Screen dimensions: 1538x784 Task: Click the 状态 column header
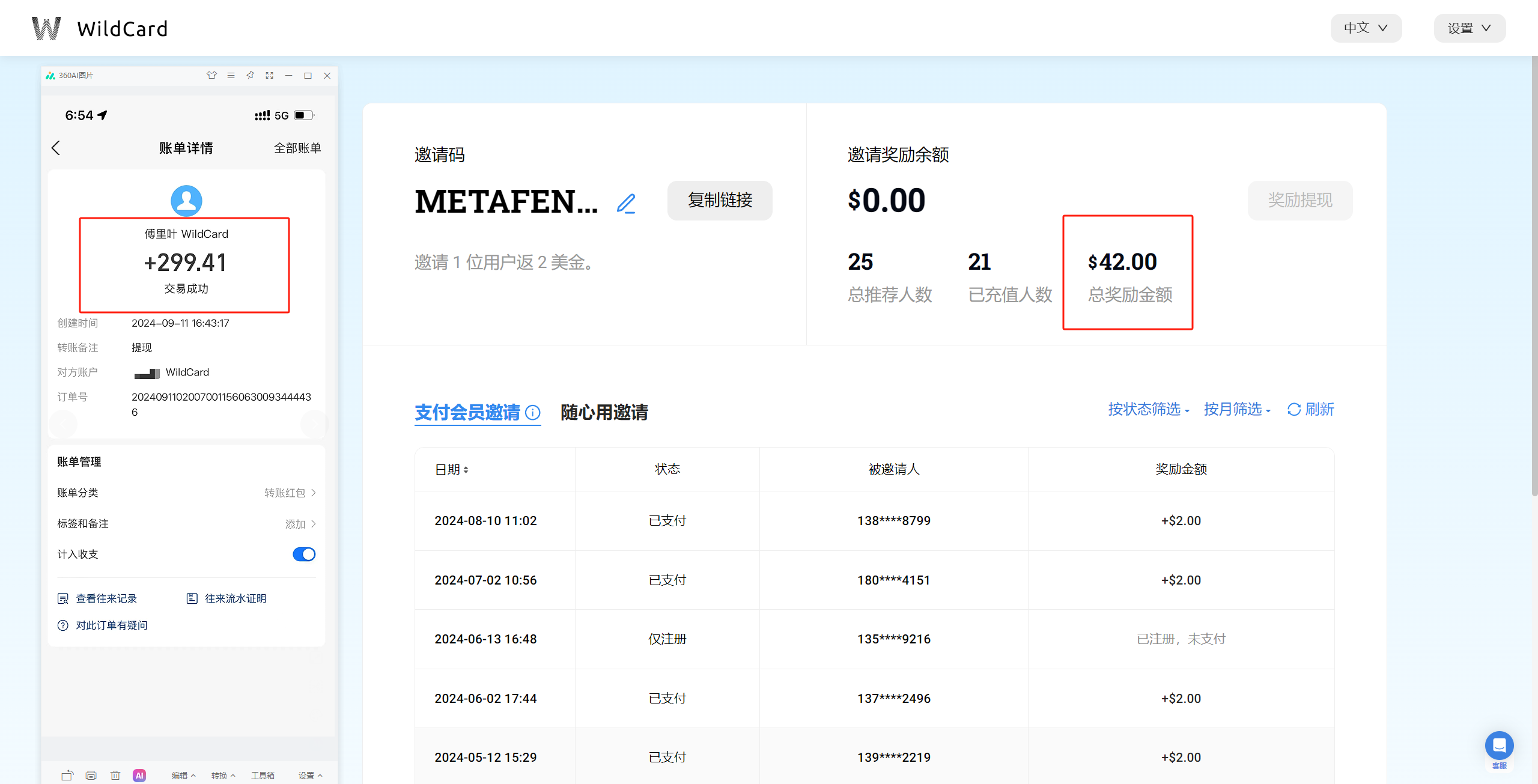667,469
